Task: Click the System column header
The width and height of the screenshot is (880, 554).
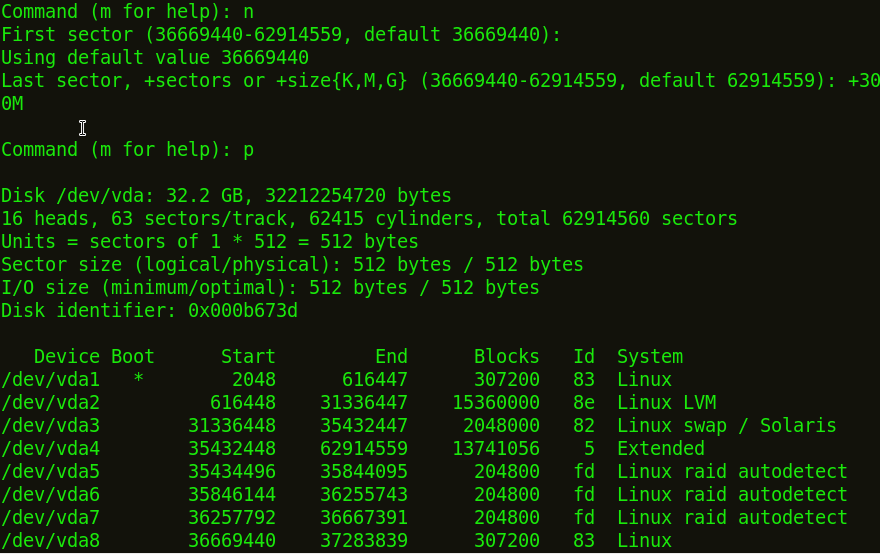Action: click(x=650, y=357)
